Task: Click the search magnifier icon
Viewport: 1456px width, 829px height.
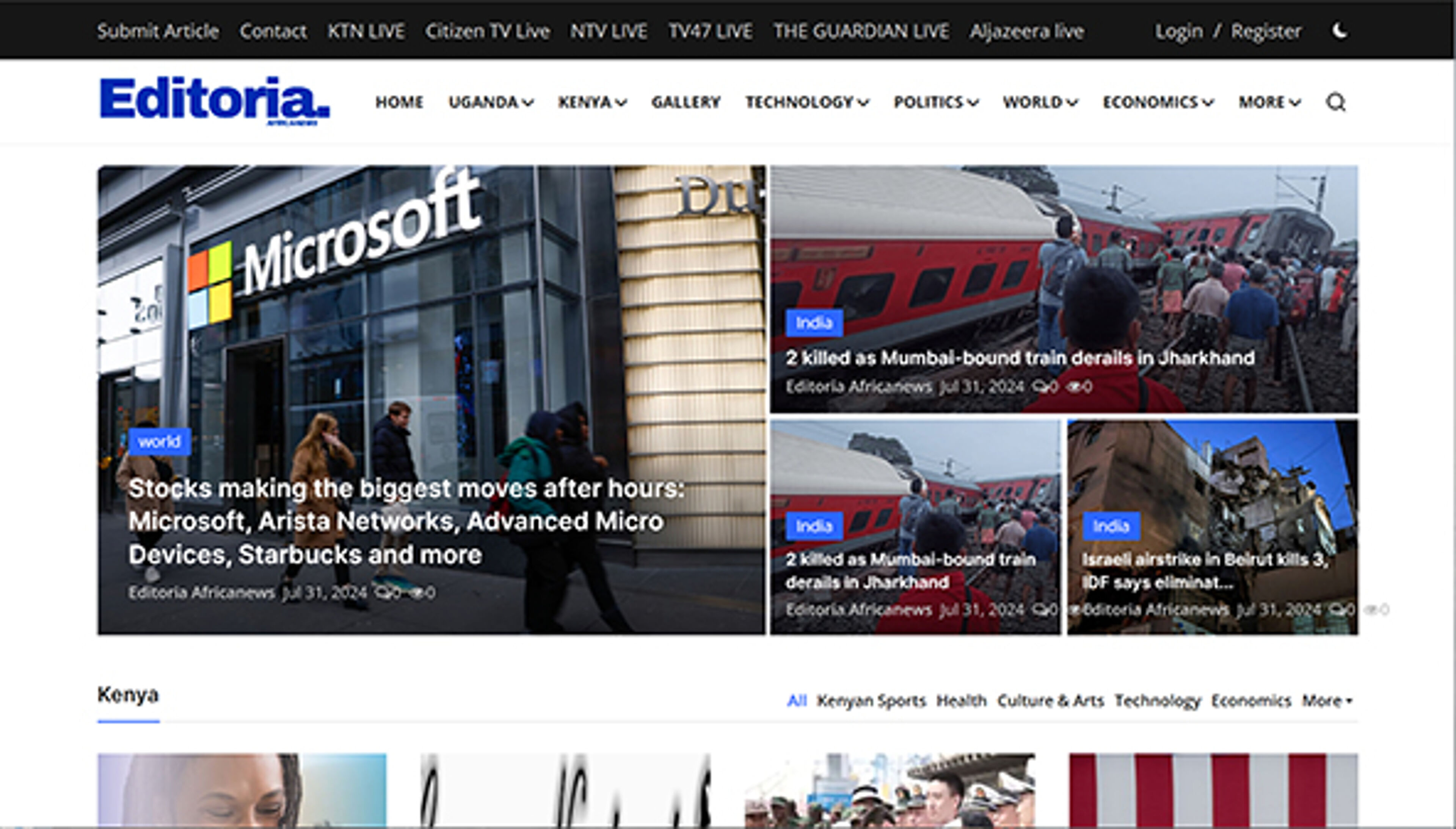Action: tap(1335, 102)
